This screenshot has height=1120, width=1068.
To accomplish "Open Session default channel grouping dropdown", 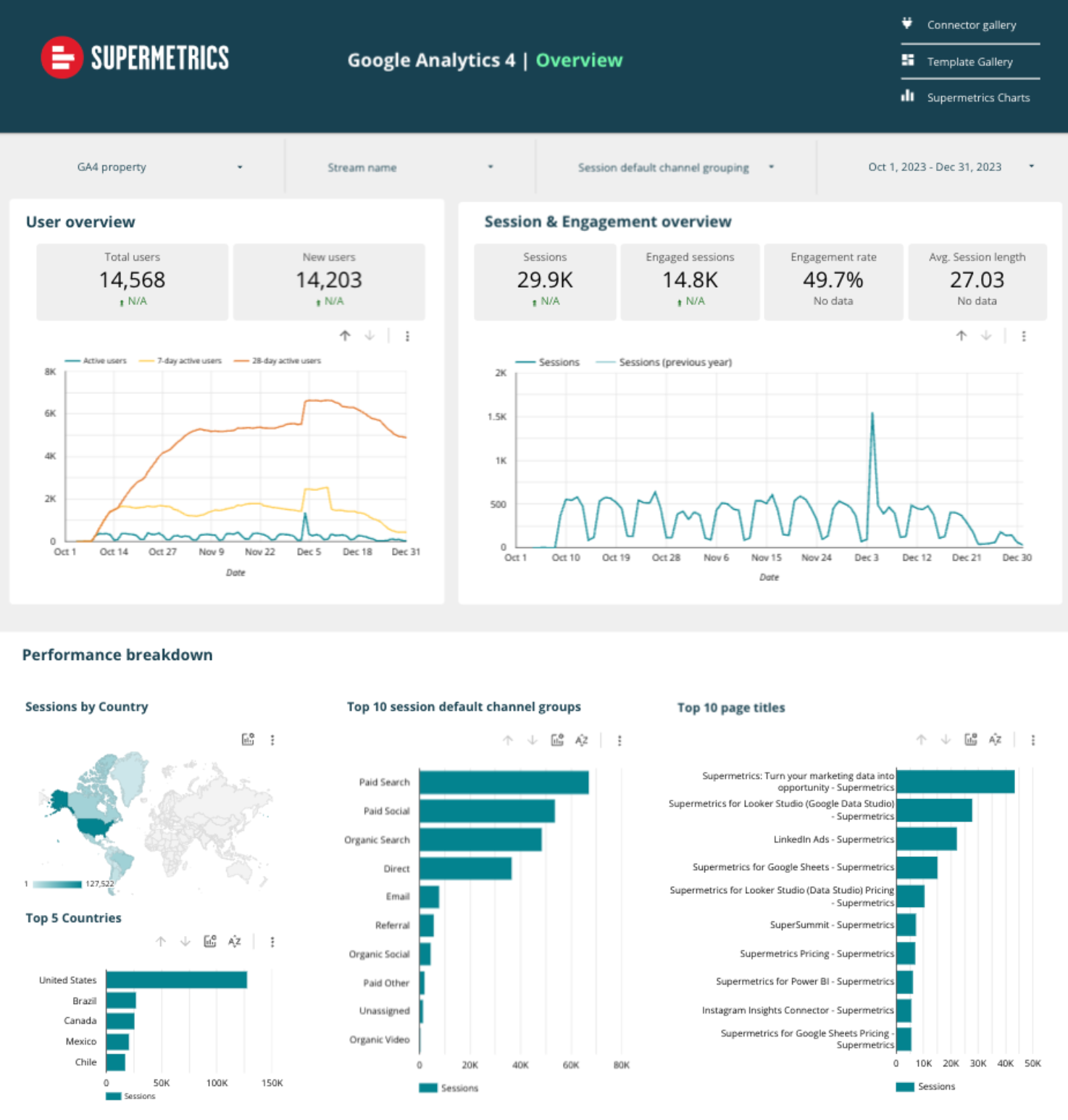I will [675, 167].
